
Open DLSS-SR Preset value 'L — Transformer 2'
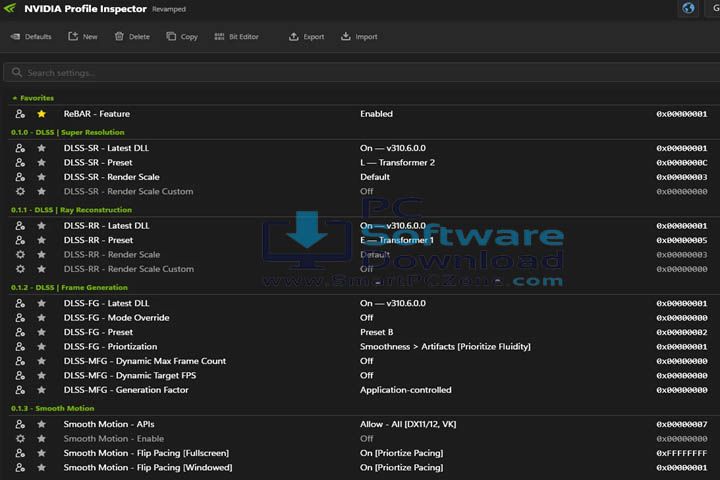pyautogui.click(x=398, y=163)
